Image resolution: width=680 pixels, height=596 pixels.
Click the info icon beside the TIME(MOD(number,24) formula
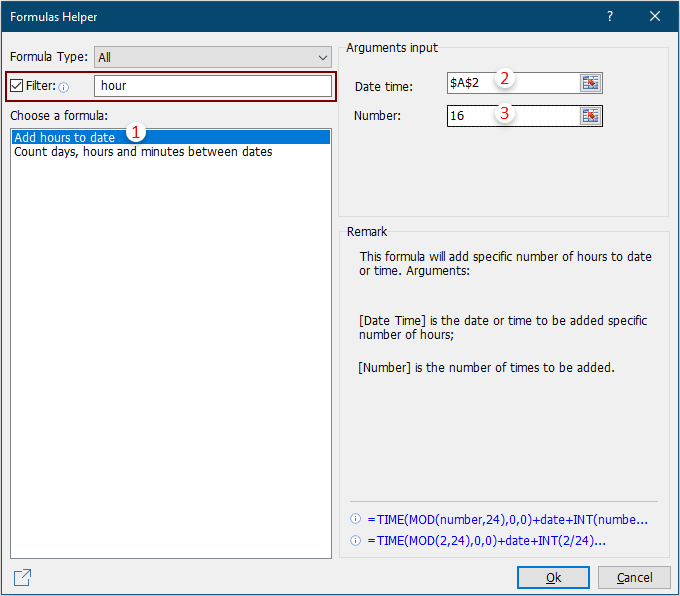[355, 519]
